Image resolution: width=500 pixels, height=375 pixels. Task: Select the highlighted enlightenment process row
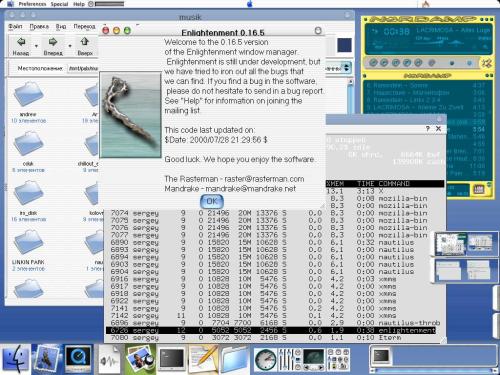point(271,330)
